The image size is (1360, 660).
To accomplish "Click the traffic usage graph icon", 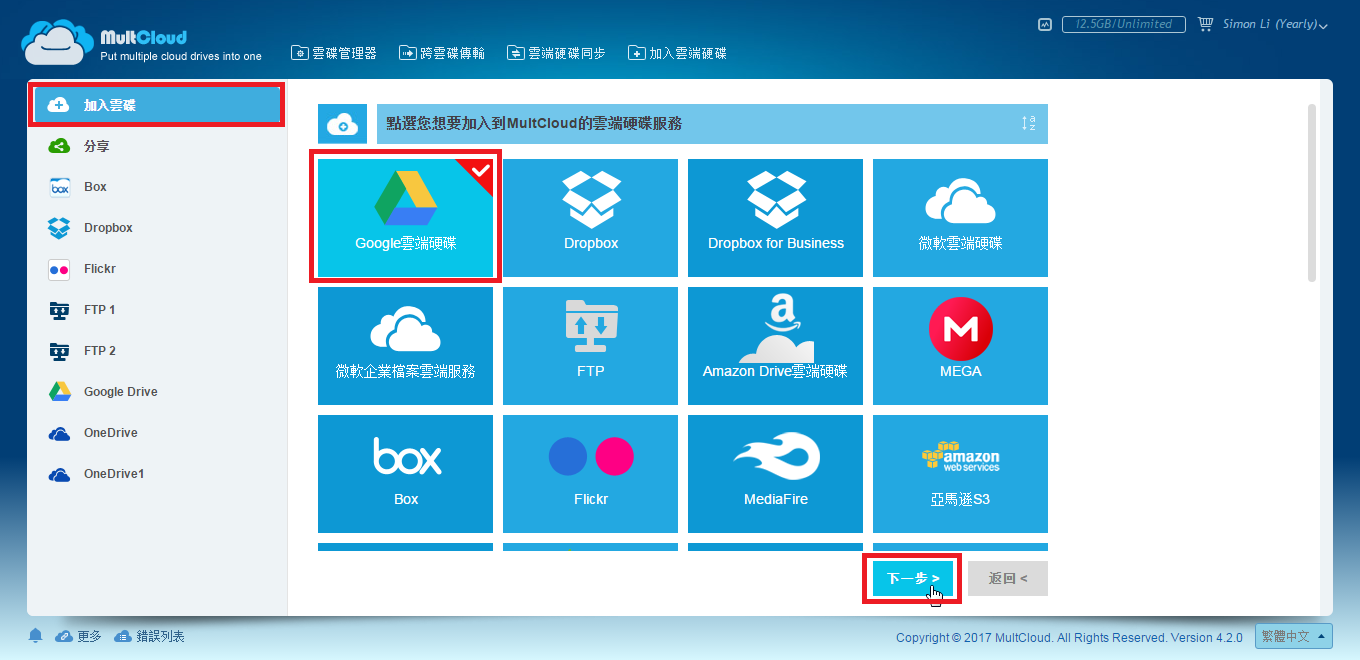I will pos(1045,22).
